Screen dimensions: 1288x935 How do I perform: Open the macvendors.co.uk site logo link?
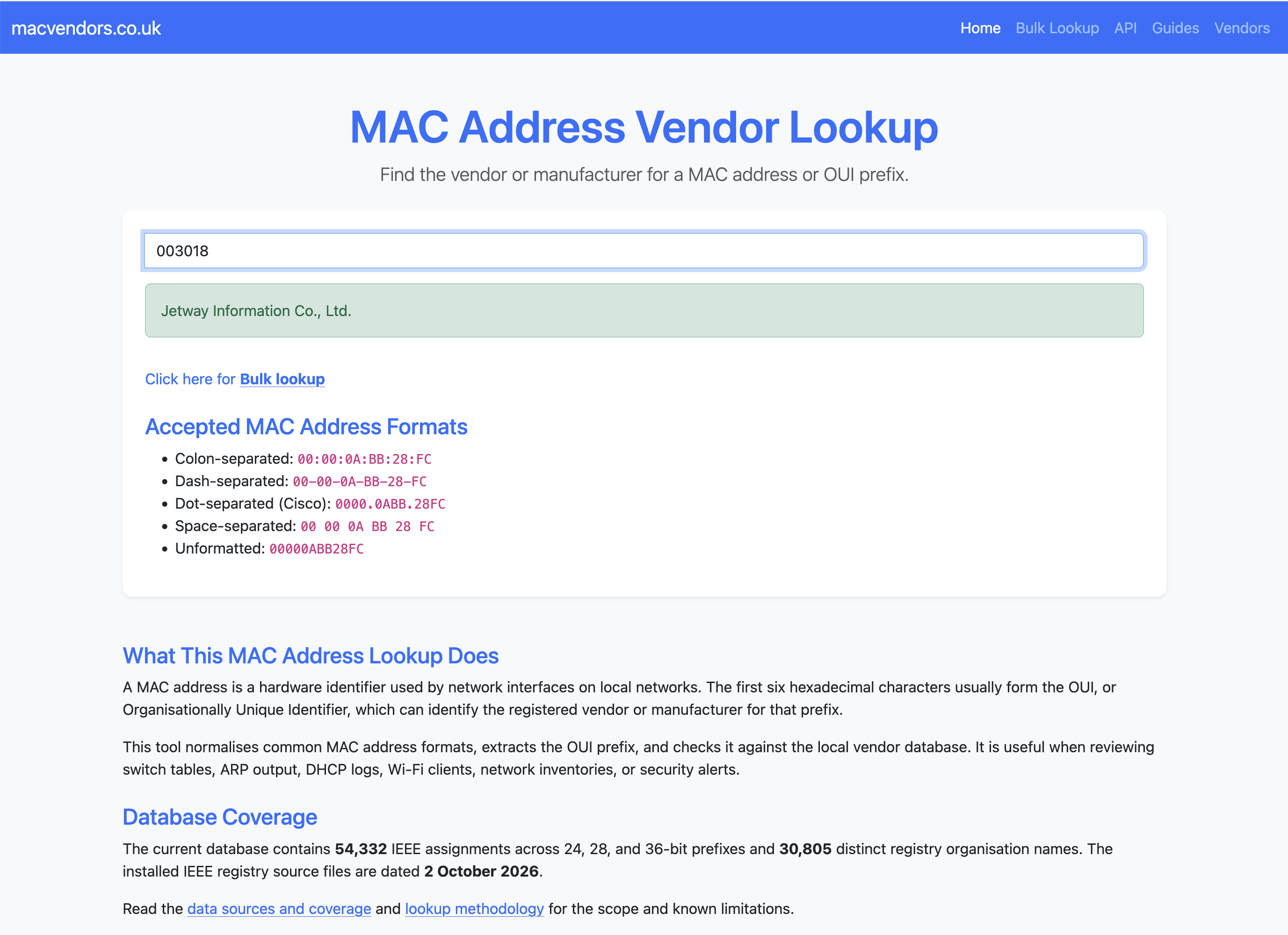pyautogui.click(x=87, y=28)
